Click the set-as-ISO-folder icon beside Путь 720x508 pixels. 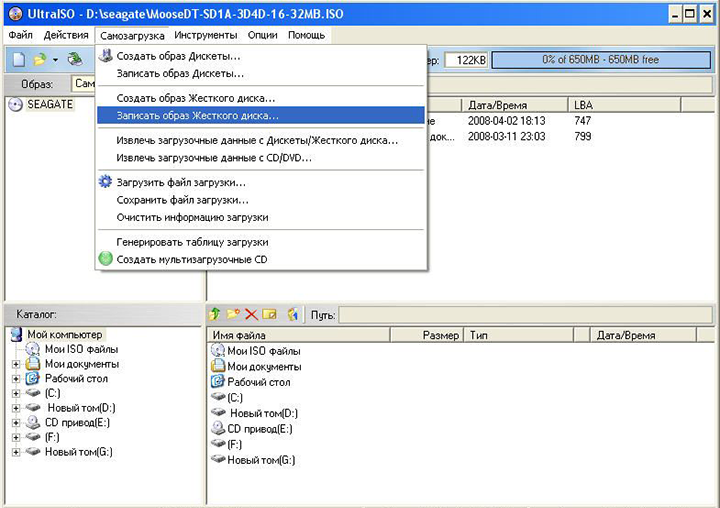pyautogui.click(x=293, y=314)
